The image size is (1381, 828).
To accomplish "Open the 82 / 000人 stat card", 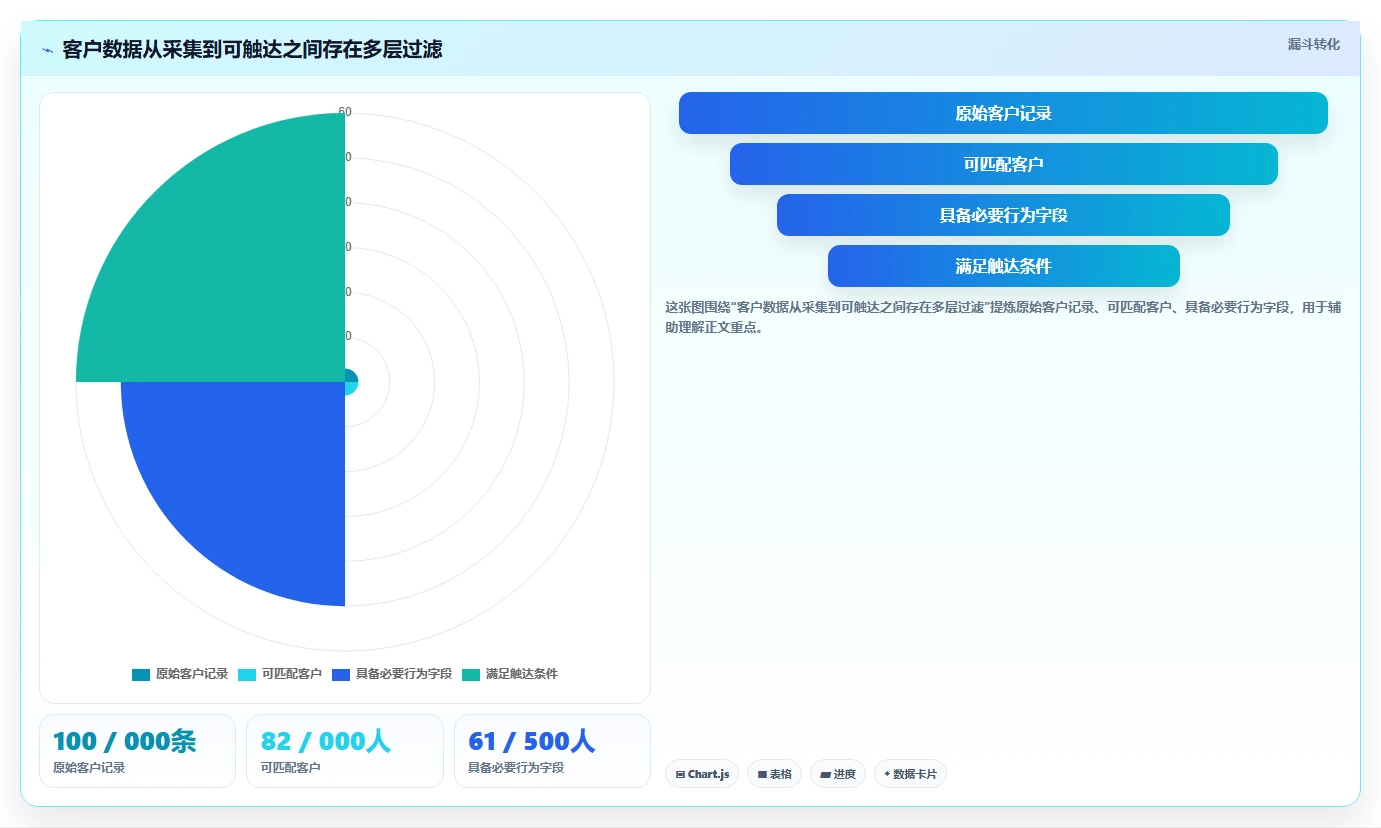I will click(345, 751).
